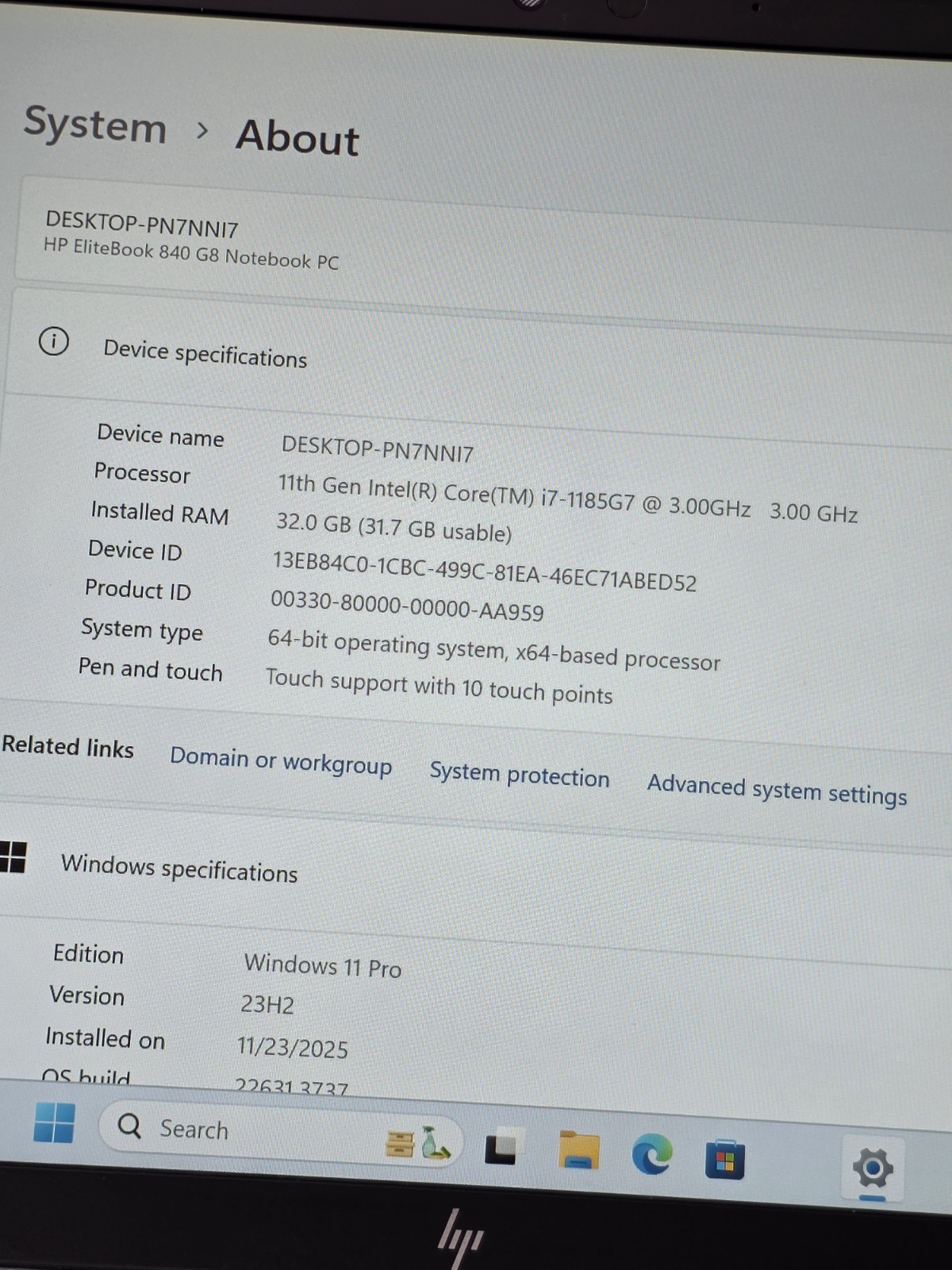Click the taskbar Search field
This screenshot has width=952, height=1270.
pyautogui.click(x=279, y=1134)
